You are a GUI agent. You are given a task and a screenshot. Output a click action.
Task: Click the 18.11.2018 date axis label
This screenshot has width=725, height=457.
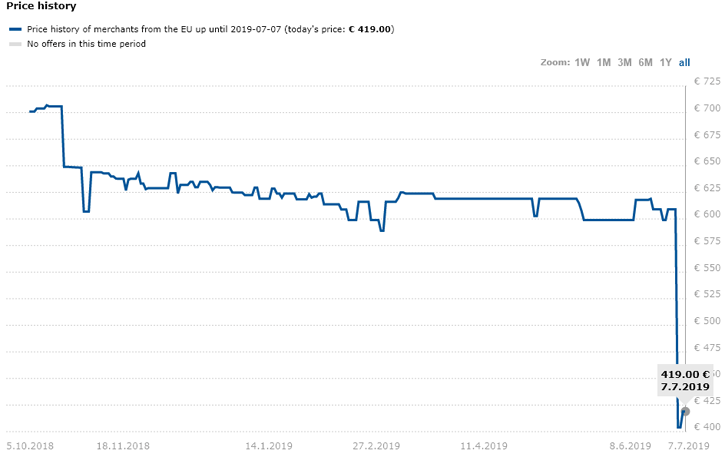123,446
